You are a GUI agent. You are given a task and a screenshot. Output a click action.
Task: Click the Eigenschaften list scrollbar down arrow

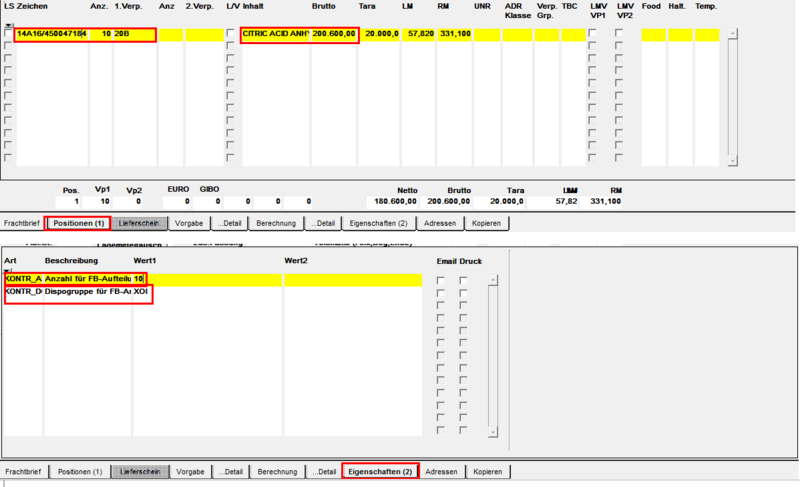492,432
